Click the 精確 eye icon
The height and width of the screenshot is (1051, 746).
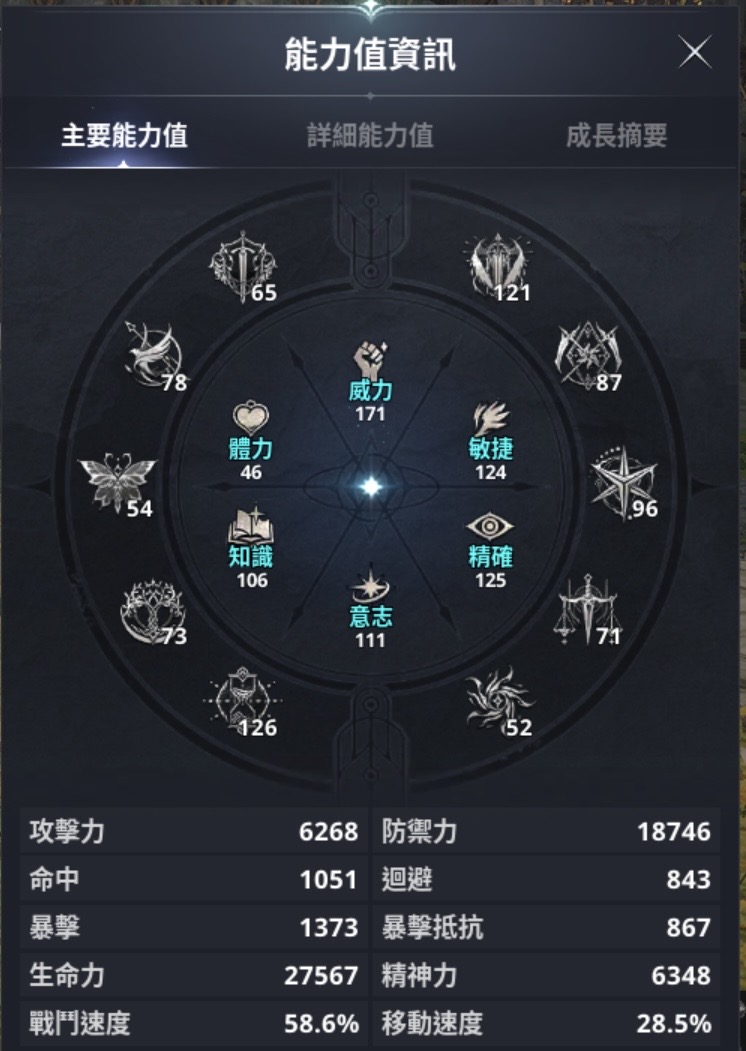pos(490,528)
